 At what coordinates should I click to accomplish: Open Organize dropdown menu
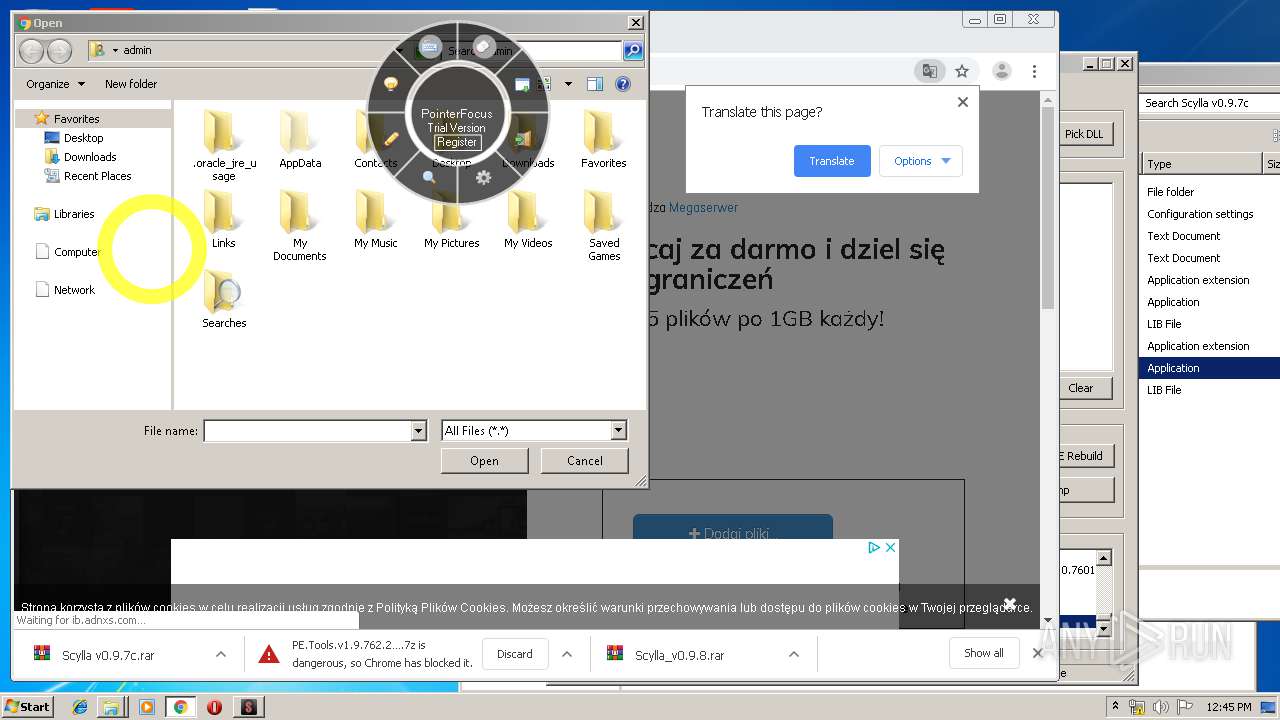[x=55, y=84]
